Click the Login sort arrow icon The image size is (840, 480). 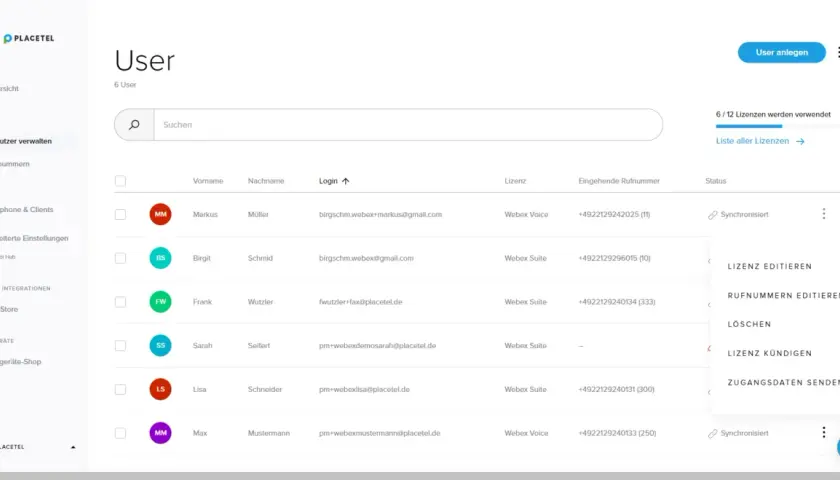[x=346, y=181]
